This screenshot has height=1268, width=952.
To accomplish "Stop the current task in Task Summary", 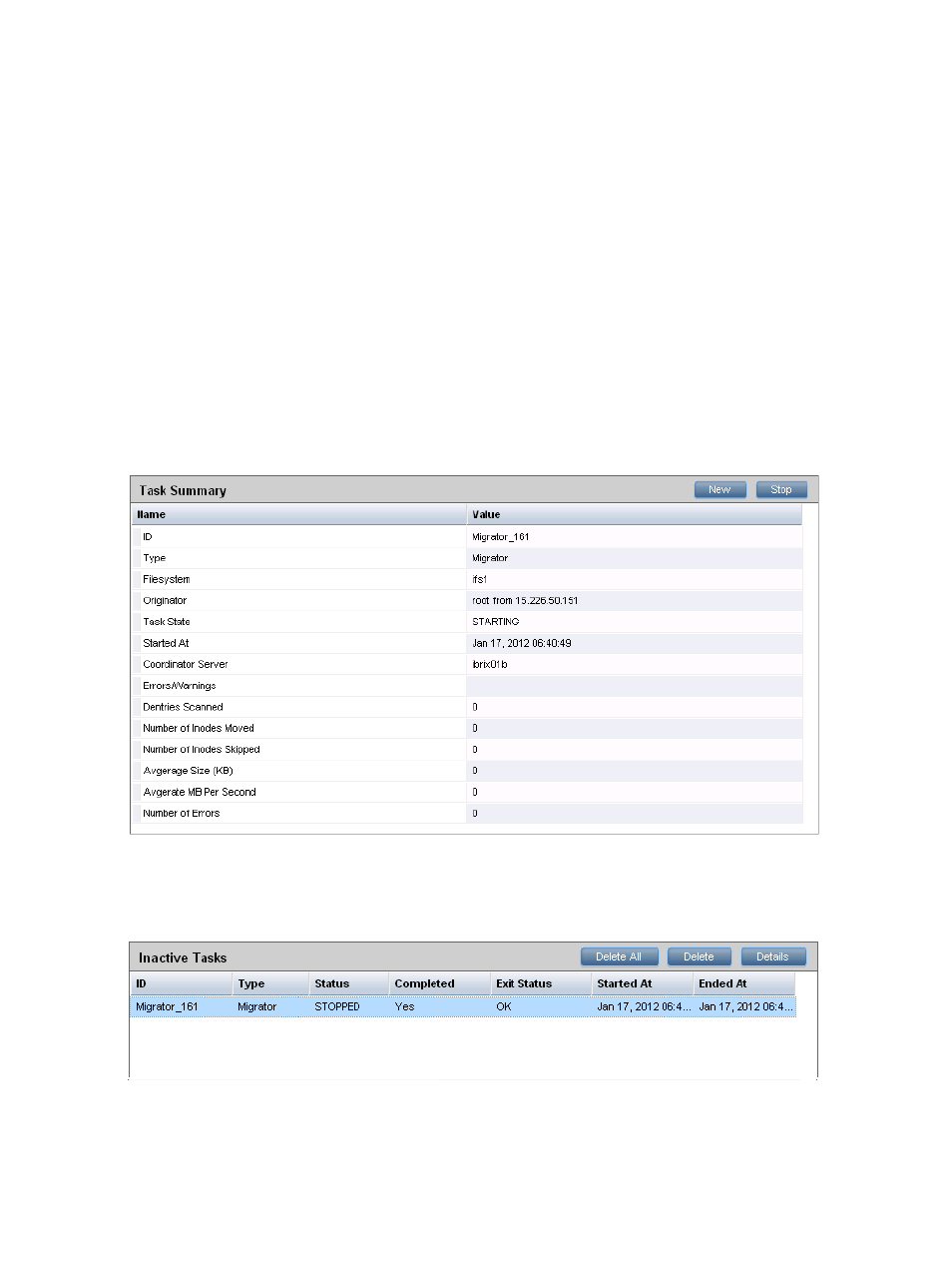I will coord(781,489).
